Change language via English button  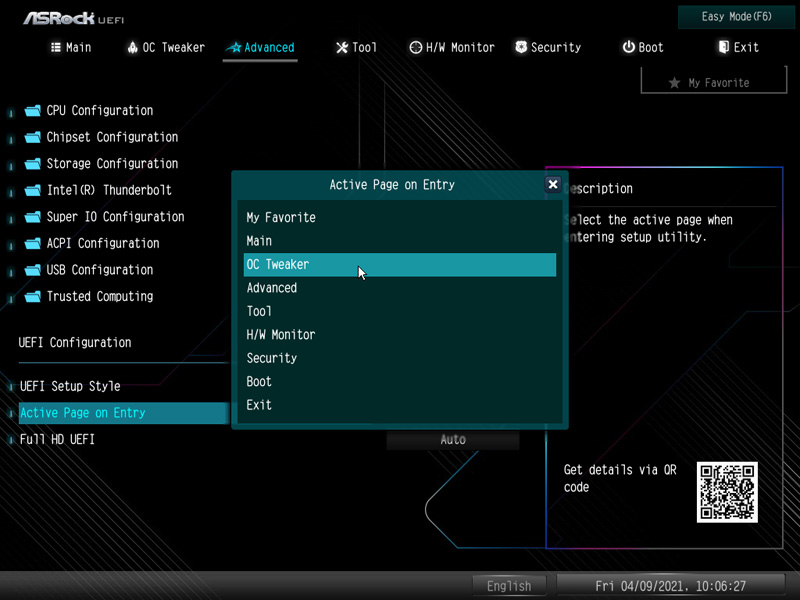(x=509, y=586)
